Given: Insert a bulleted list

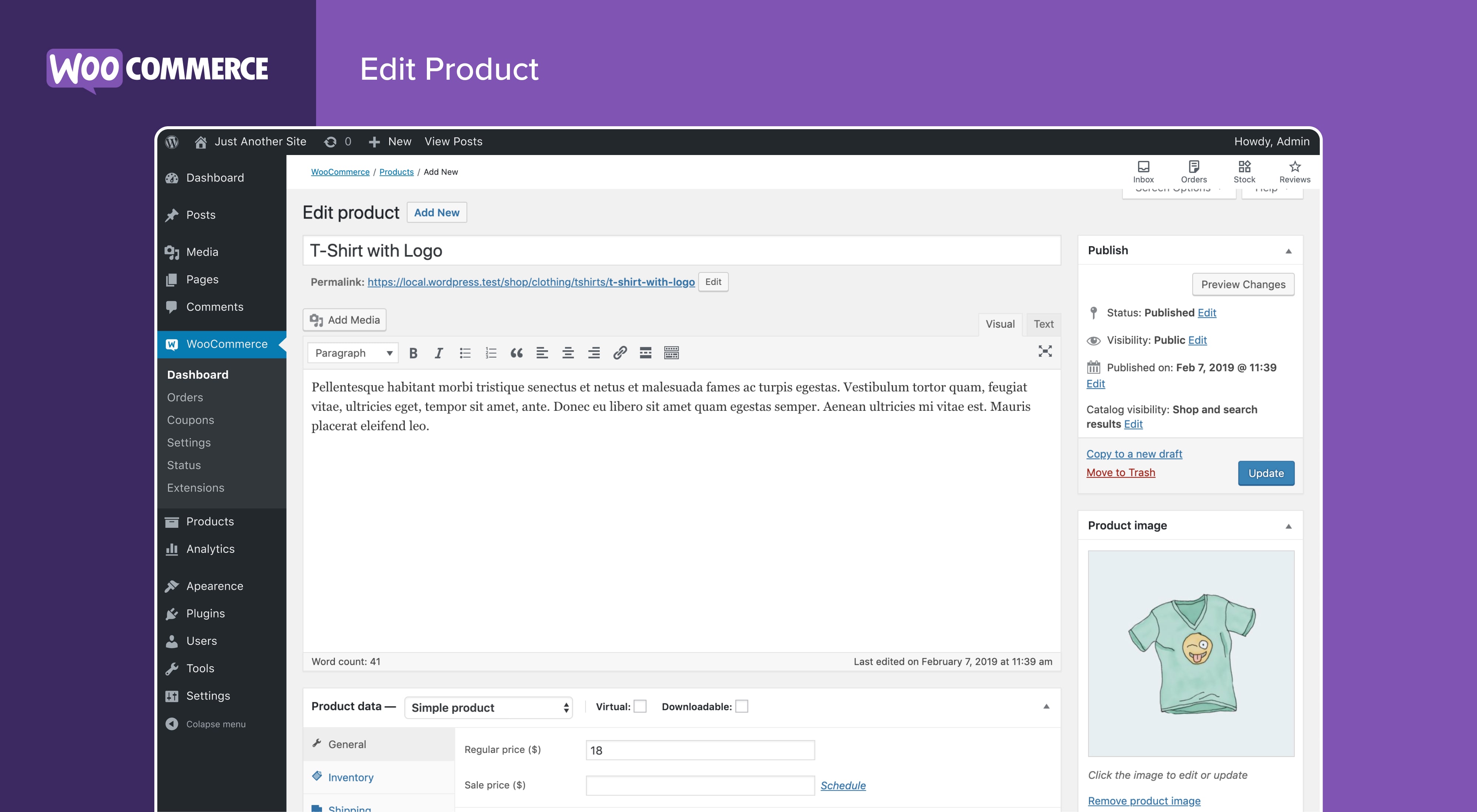Looking at the screenshot, I should [x=465, y=353].
